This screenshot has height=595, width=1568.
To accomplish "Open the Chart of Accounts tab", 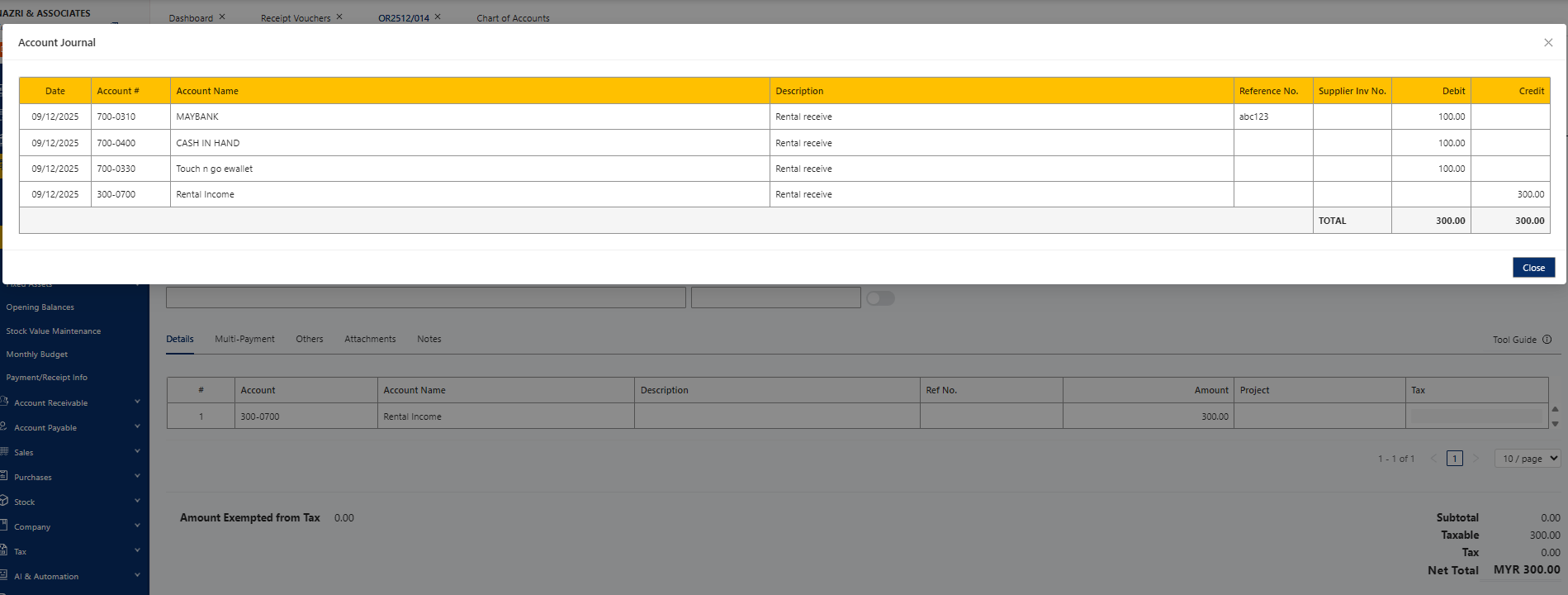I will point(513,18).
